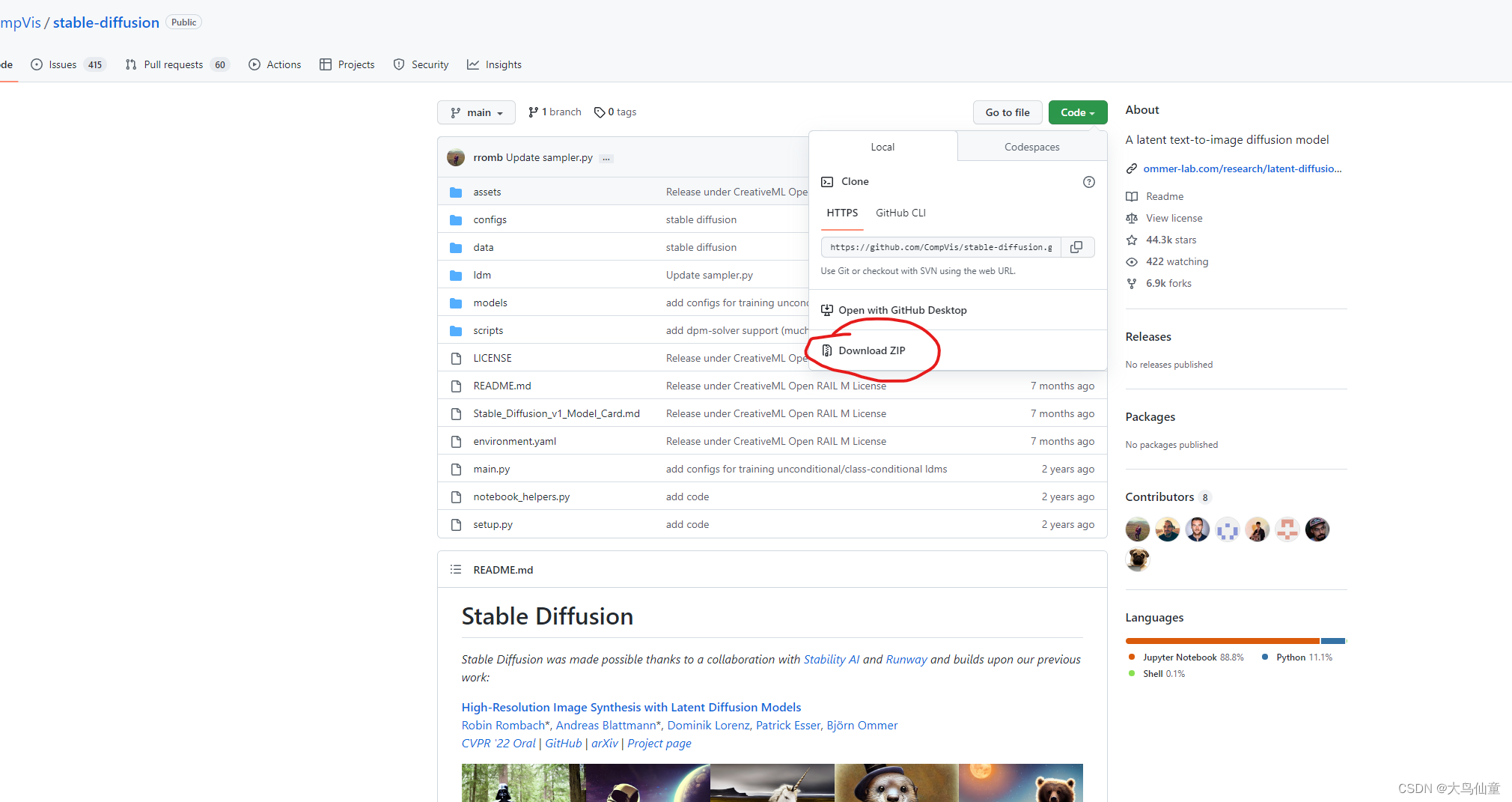Click the fork icon beside 6.9k forks
Screen dimensions: 1512x802
(1132, 284)
